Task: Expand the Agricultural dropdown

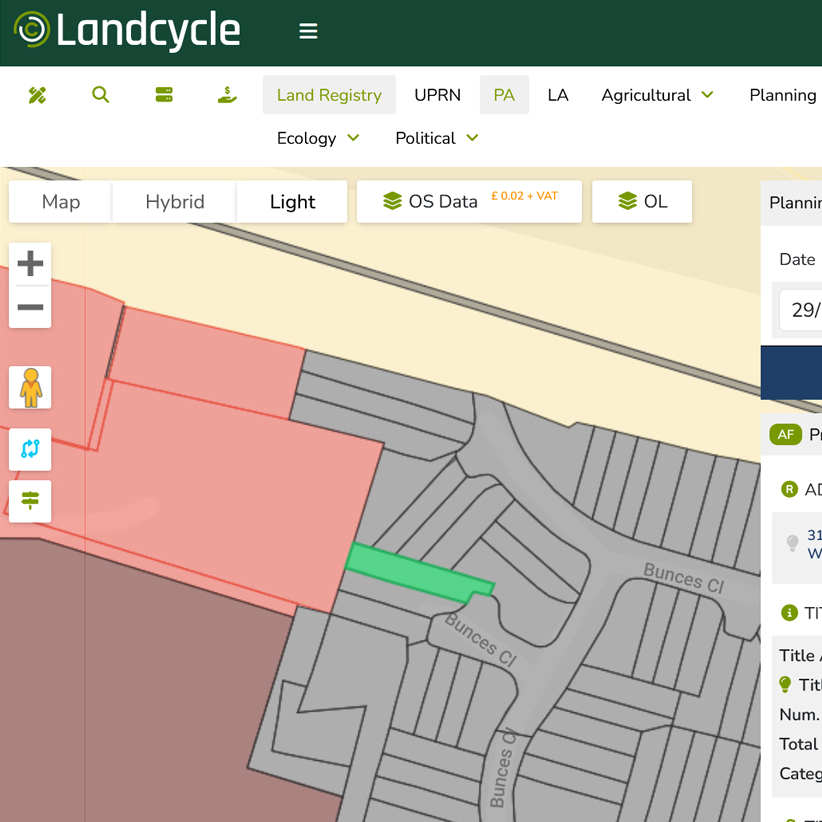Action: point(657,95)
